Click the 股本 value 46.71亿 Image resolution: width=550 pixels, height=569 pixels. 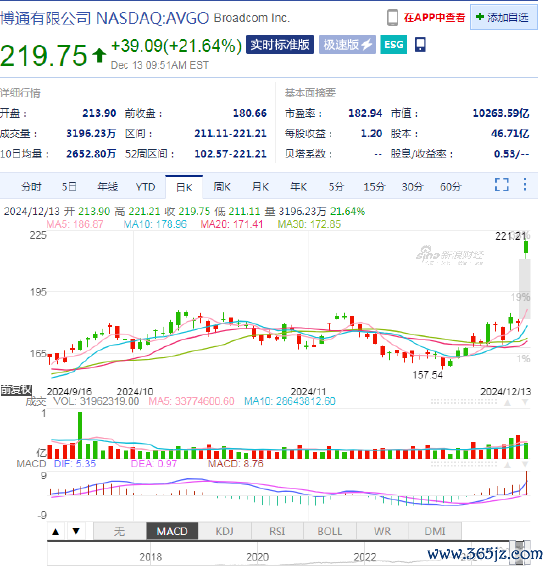point(510,134)
